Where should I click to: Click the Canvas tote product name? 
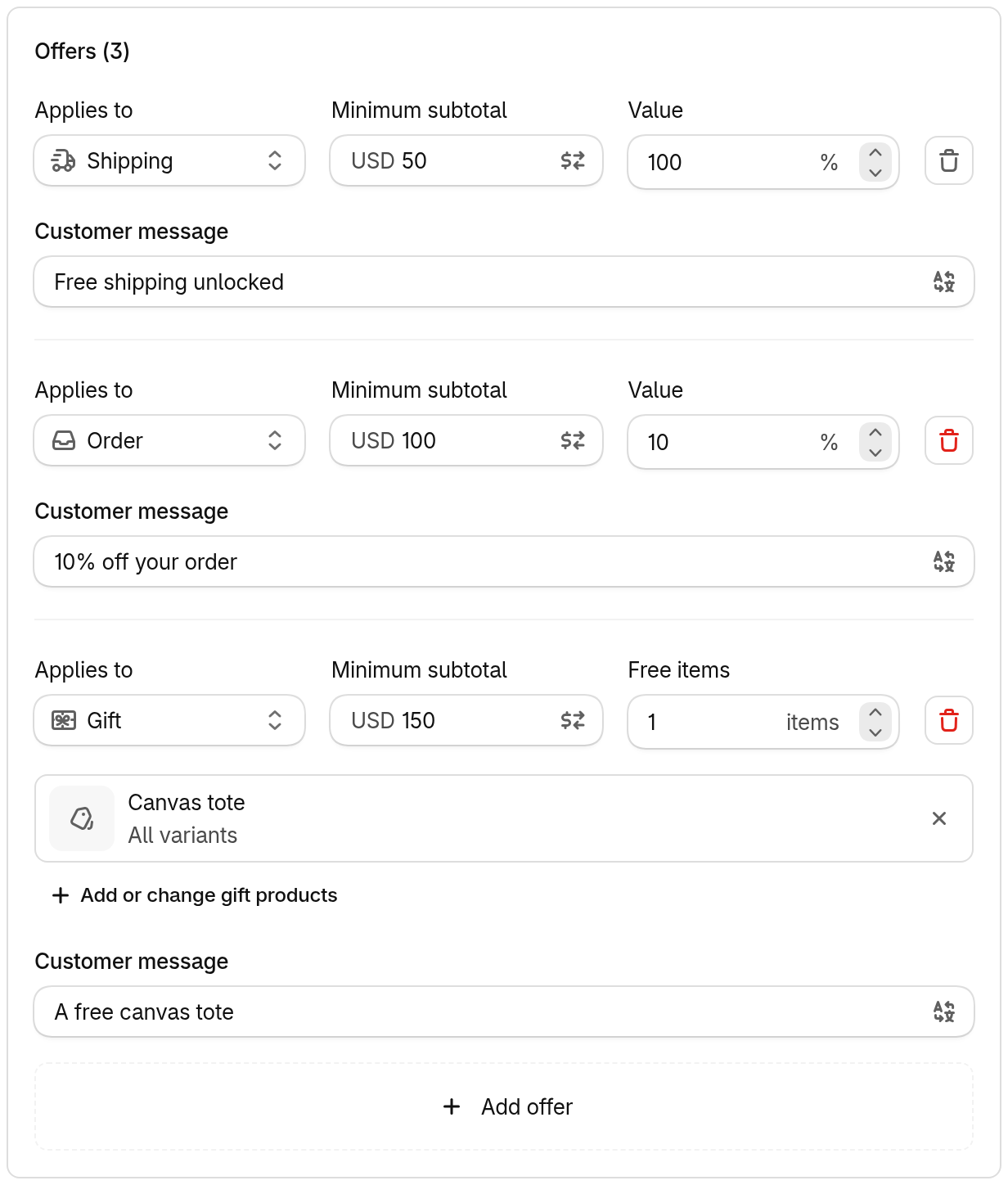187,802
